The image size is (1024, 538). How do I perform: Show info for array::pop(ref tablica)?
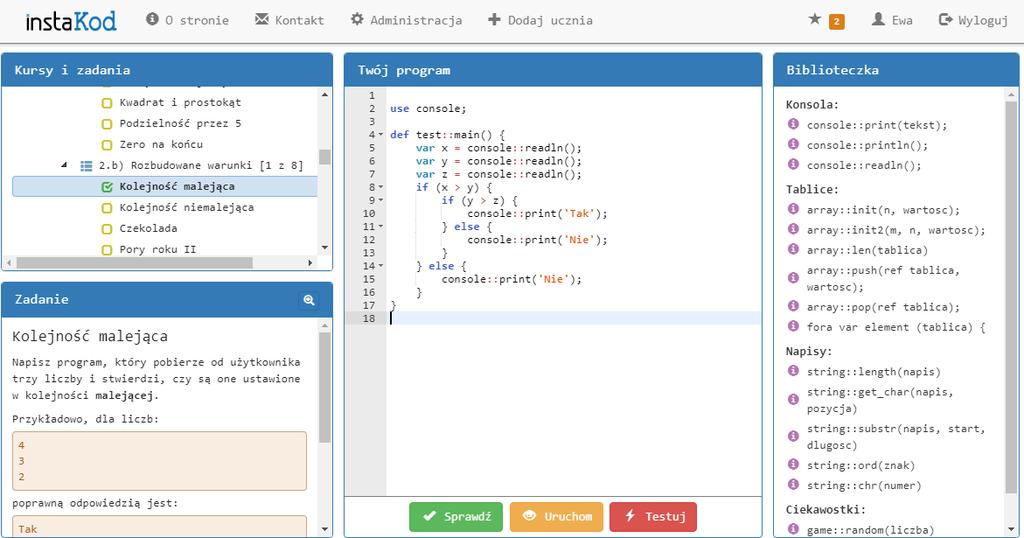click(793, 306)
